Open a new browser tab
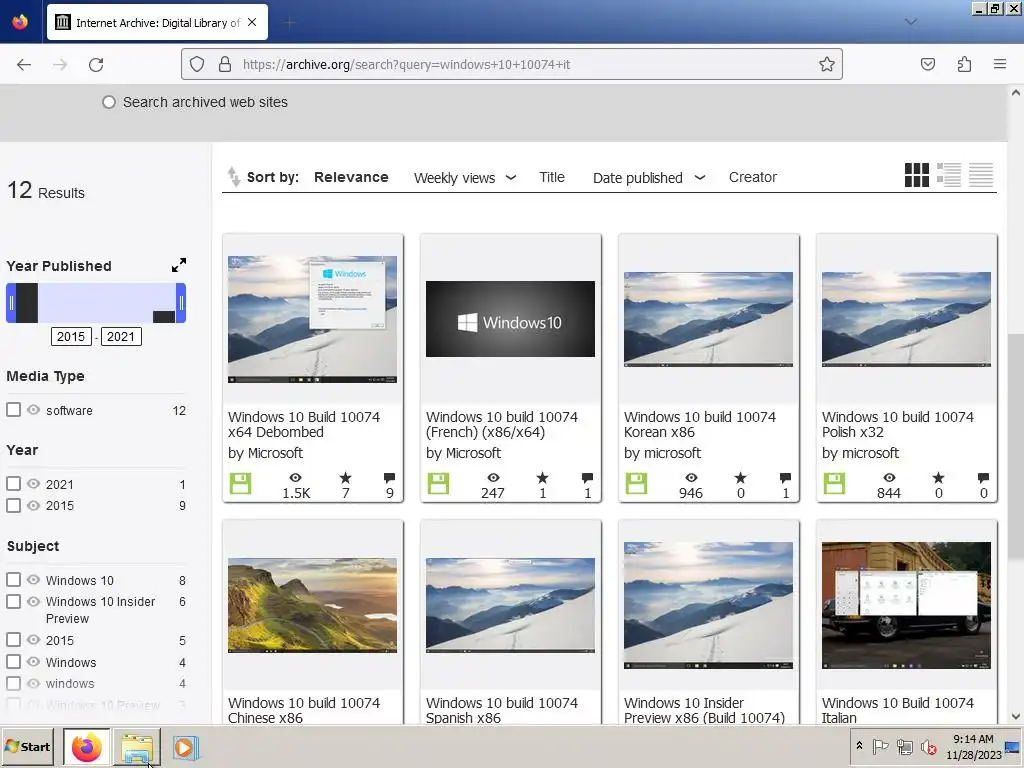The width and height of the screenshot is (1024, 768). [289, 23]
